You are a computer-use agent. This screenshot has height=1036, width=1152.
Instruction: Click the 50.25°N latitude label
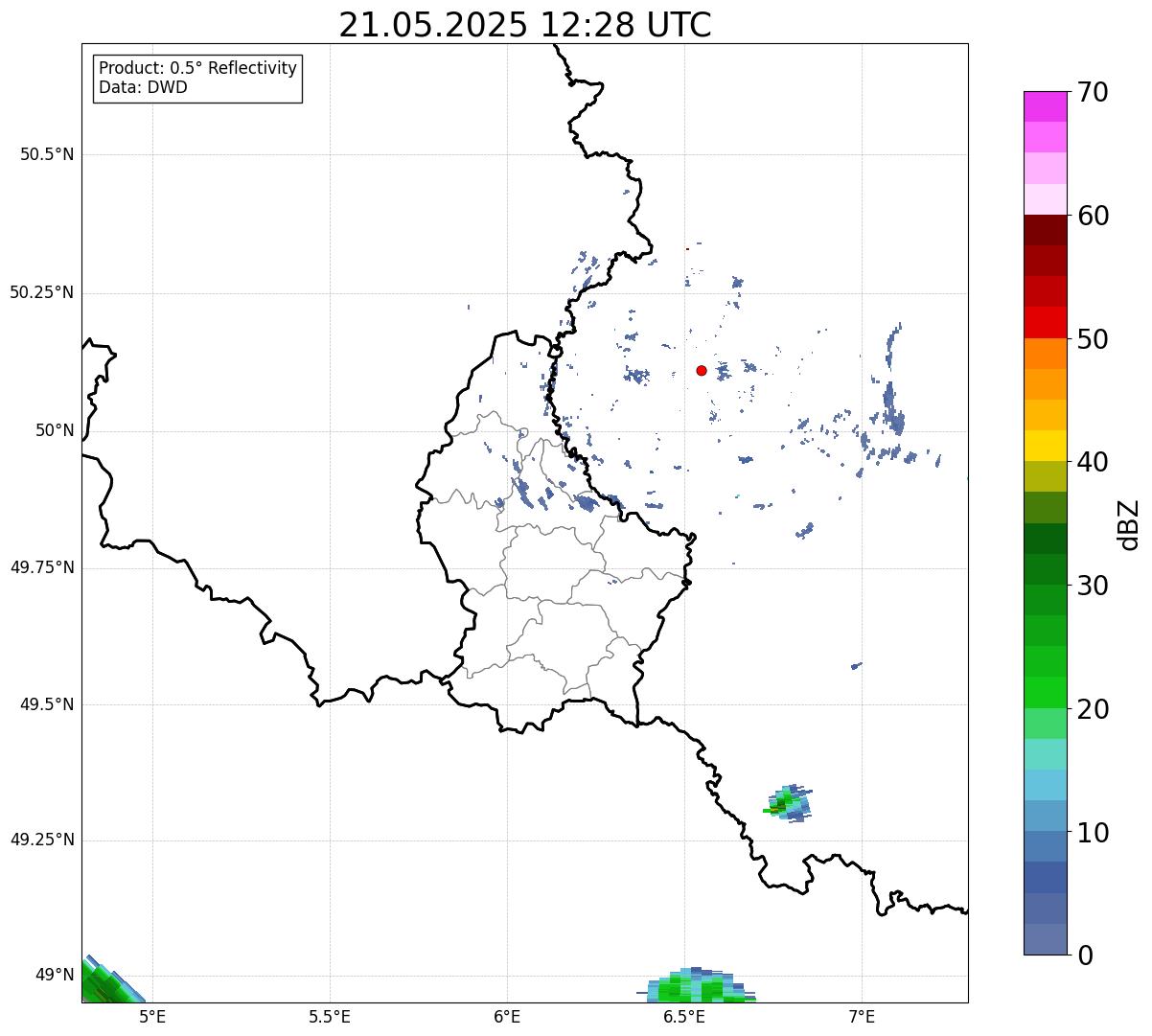pos(42,292)
